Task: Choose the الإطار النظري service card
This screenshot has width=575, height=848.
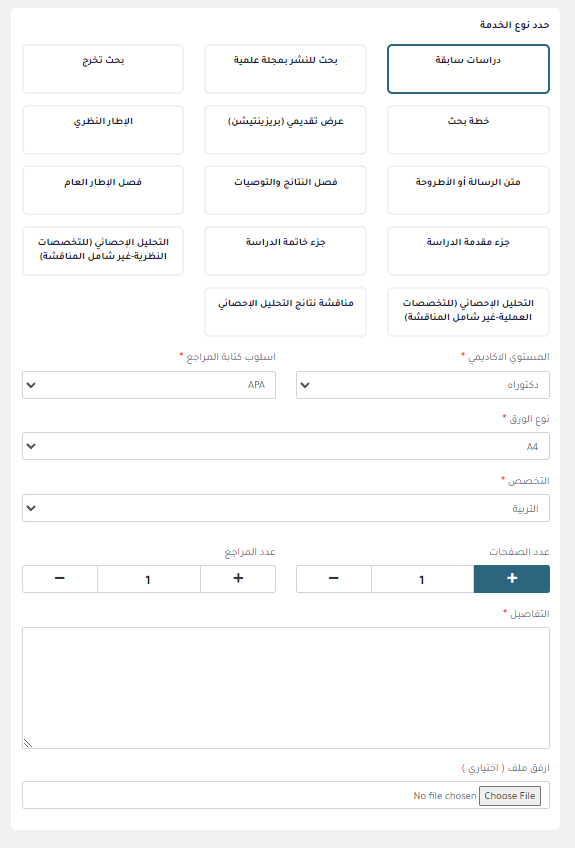Action: click(x=103, y=130)
